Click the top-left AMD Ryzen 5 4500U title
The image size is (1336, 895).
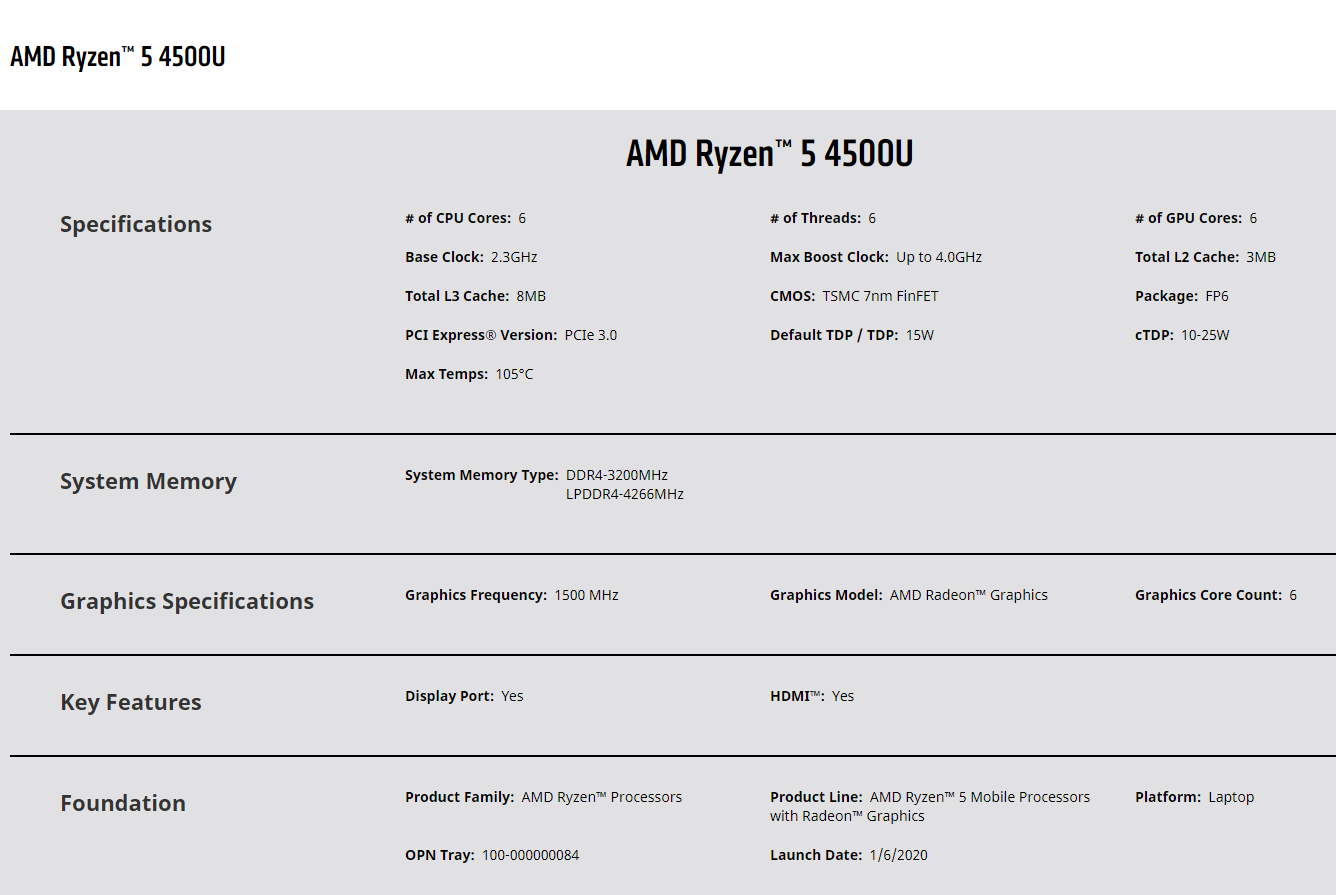coord(118,57)
